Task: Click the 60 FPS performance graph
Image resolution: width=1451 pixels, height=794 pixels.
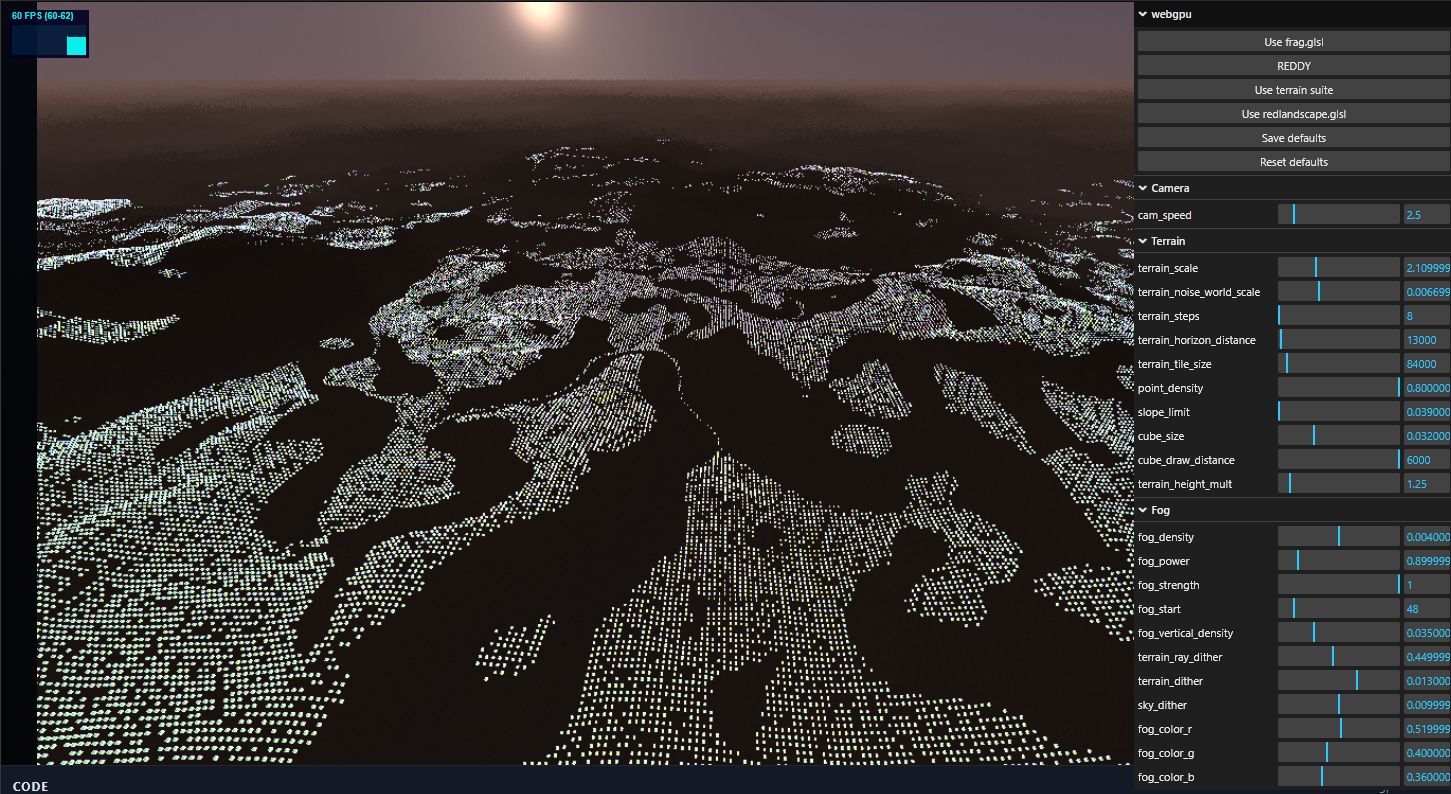Action: pyautogui.click(x=48, y=32)
